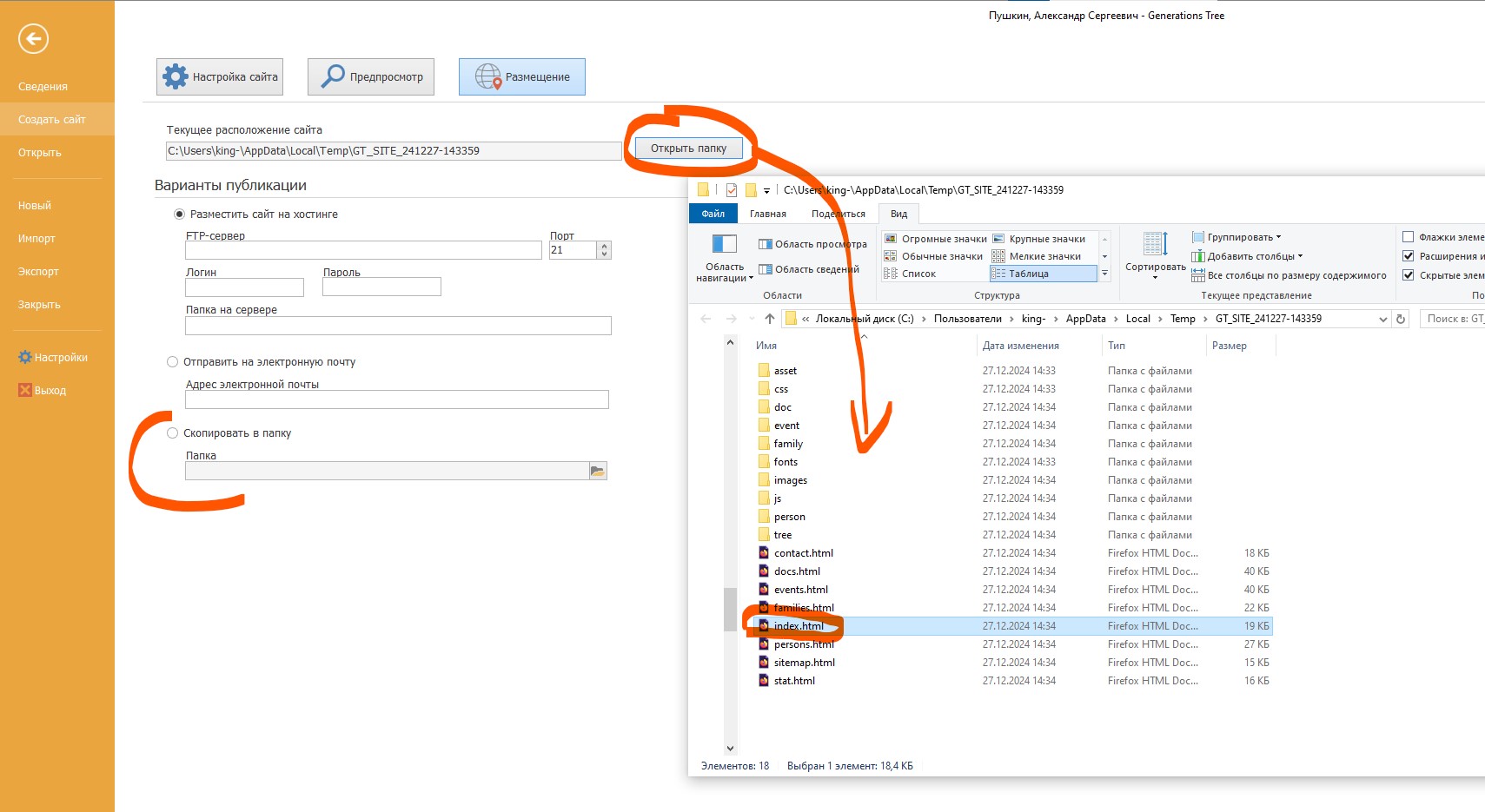This screenshot has width=1485, height=812.
Task: Select the send by email radio option
Action: tap(172, 362)
